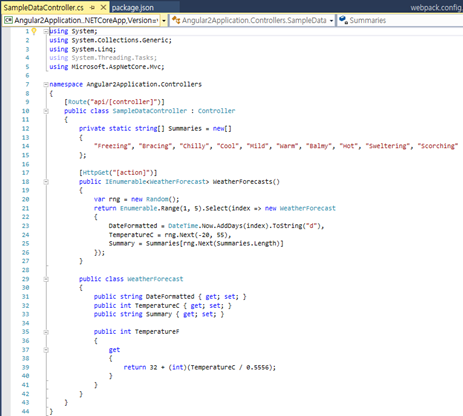Screen dimensions: 463x416
Task: Click the HttpGet attribute
Action: (x=95, y=173)
